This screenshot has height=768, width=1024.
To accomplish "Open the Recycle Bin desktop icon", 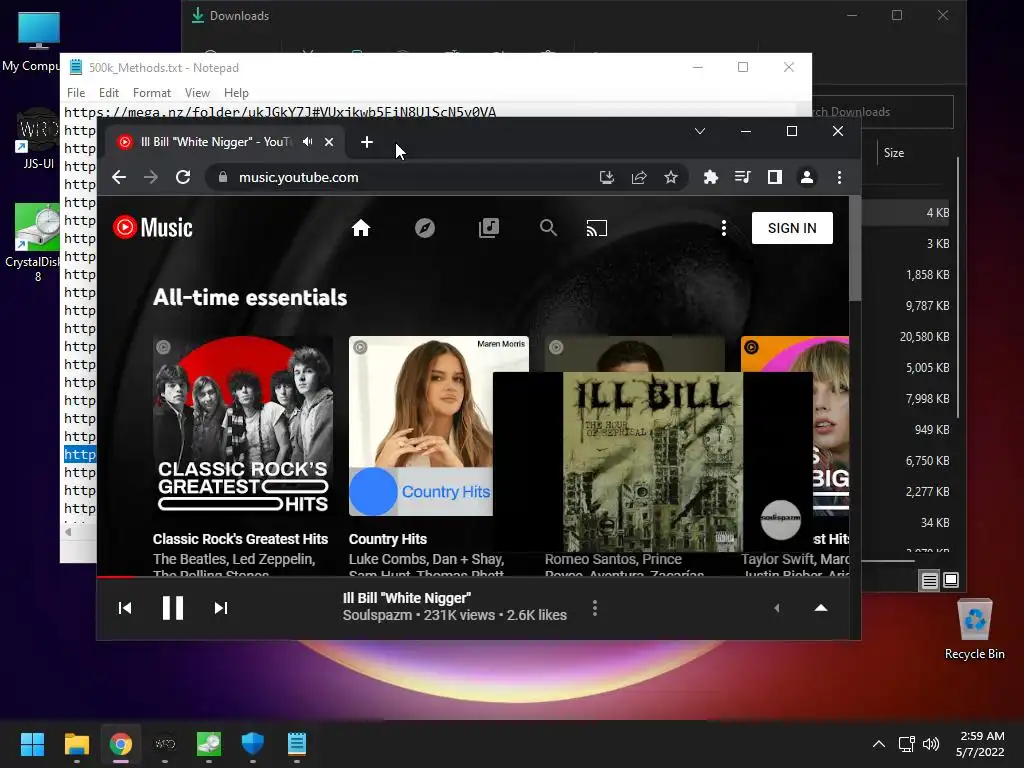I will pyautogui.click(x=974, y=630).
